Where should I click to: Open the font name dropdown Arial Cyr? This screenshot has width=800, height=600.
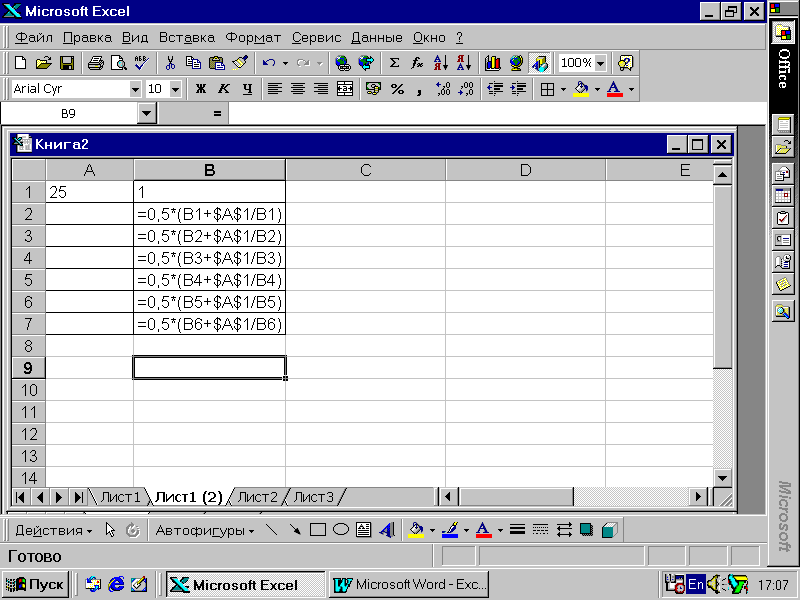(135, 89)
